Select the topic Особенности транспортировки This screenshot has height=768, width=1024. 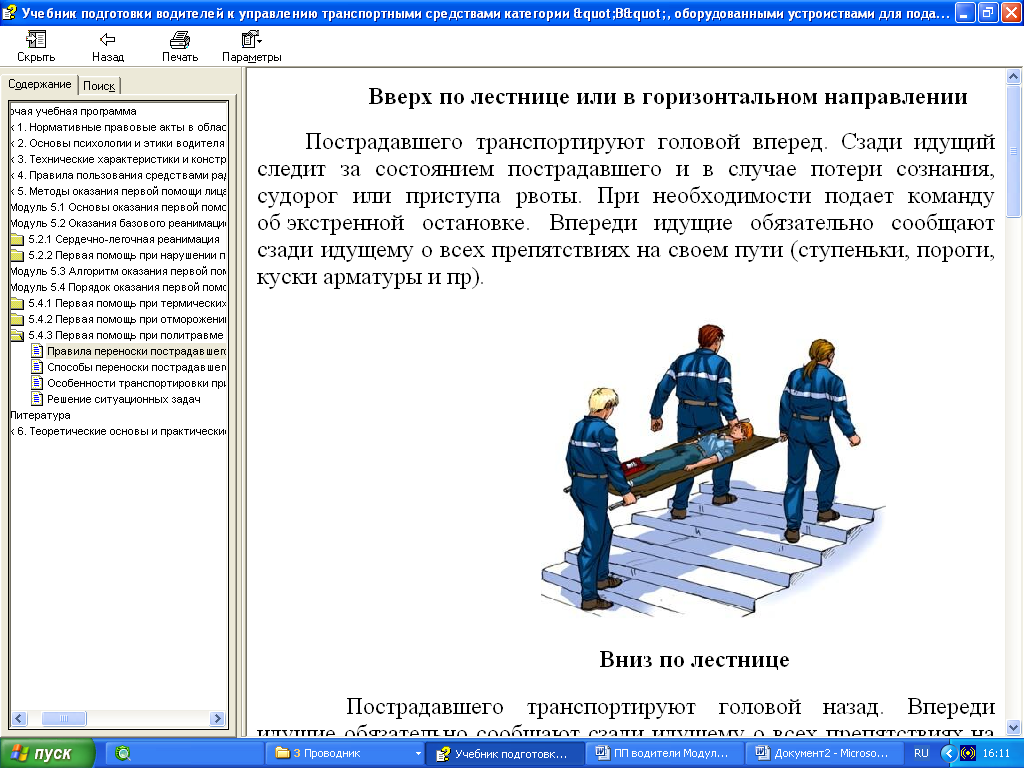(136, 383)
